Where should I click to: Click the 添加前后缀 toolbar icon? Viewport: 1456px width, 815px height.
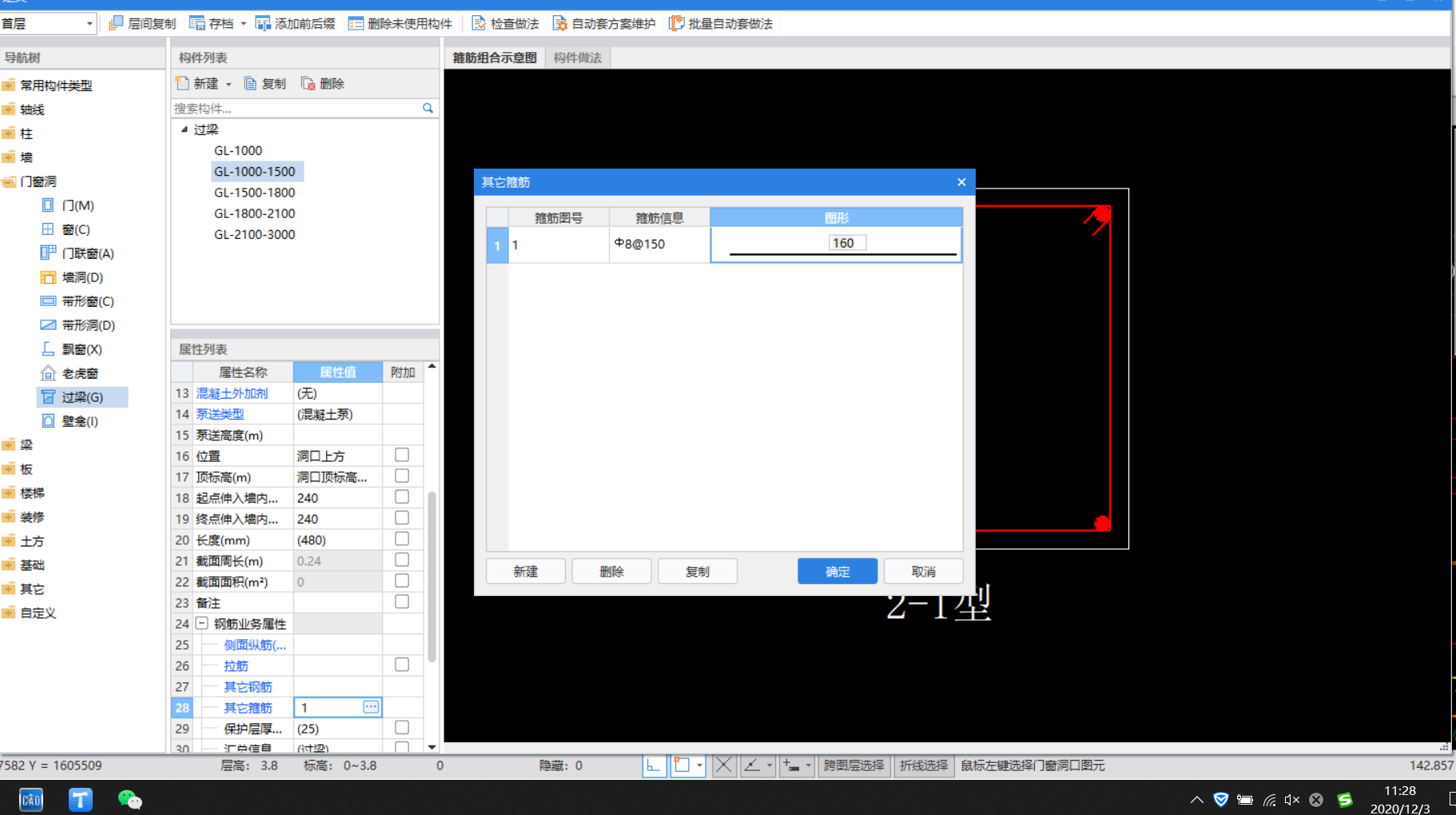[x=262, y=23]
